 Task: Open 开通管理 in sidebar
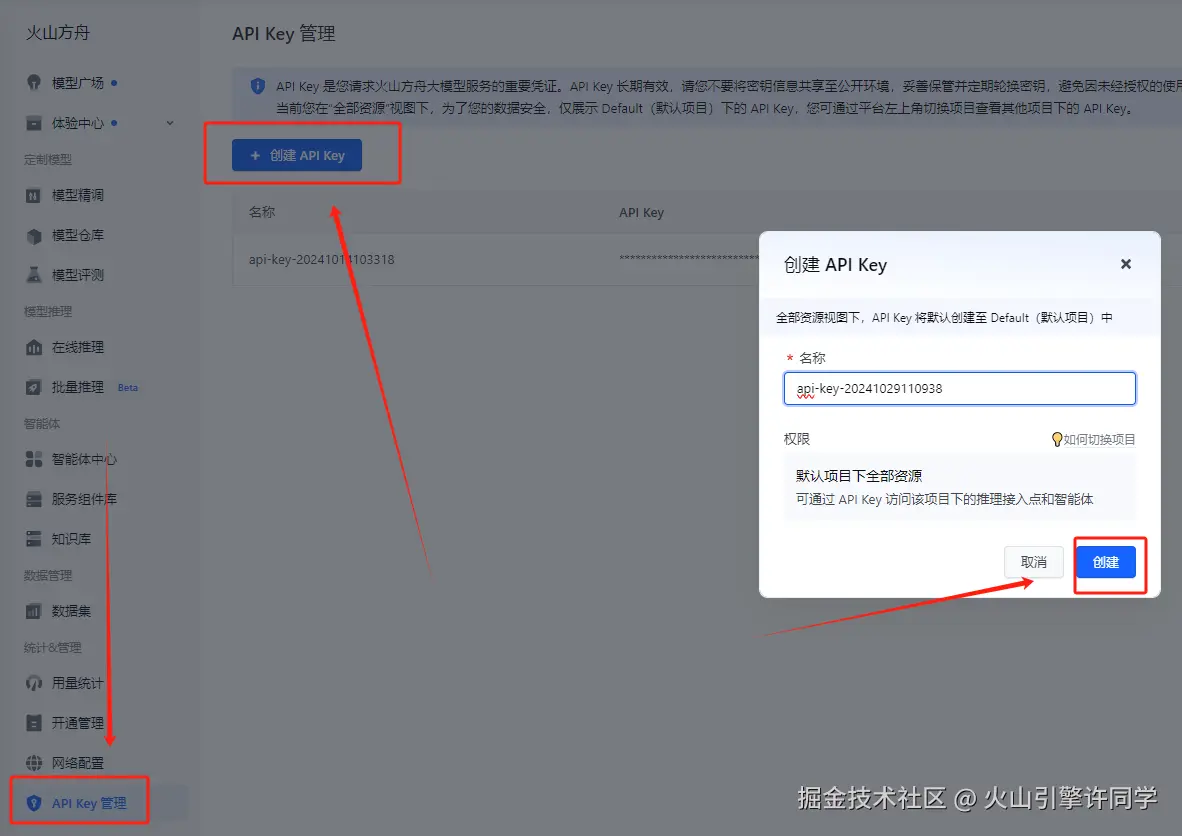point(78,723)
